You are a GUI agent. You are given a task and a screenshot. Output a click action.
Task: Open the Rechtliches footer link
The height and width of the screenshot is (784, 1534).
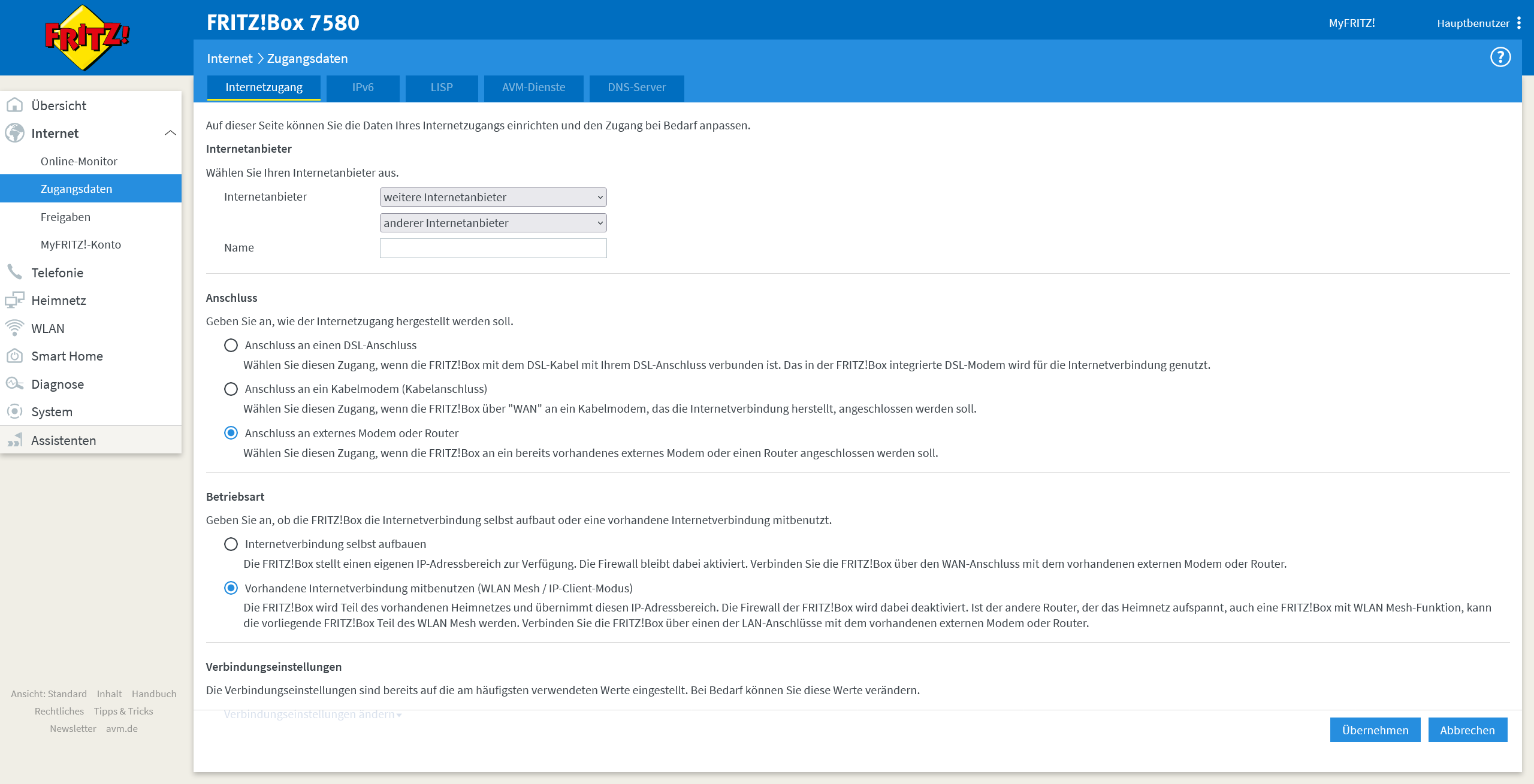tap(59, 711)
